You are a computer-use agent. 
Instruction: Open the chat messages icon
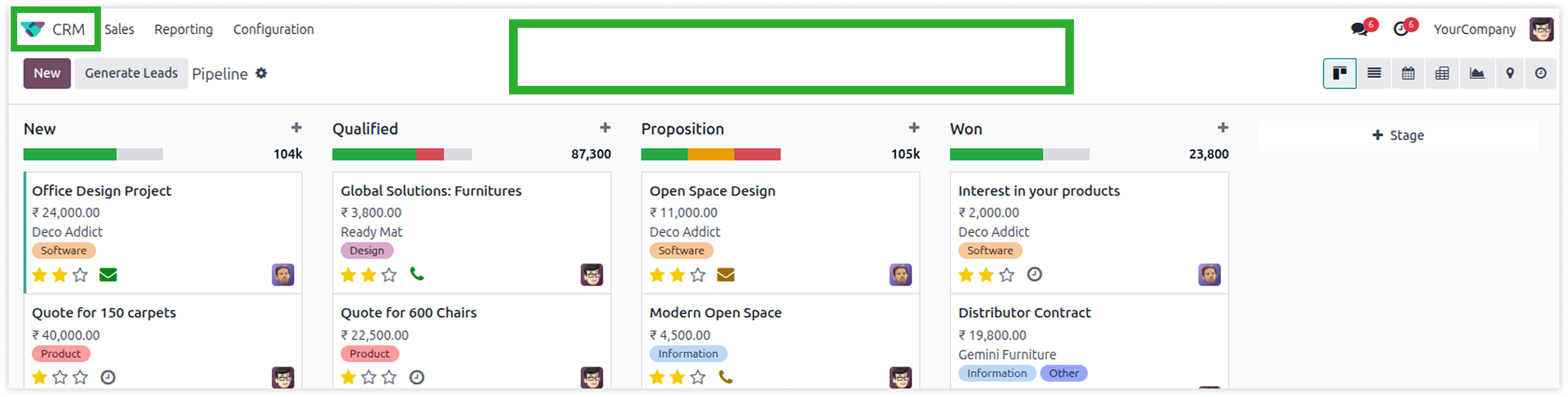pos(1359,29)
